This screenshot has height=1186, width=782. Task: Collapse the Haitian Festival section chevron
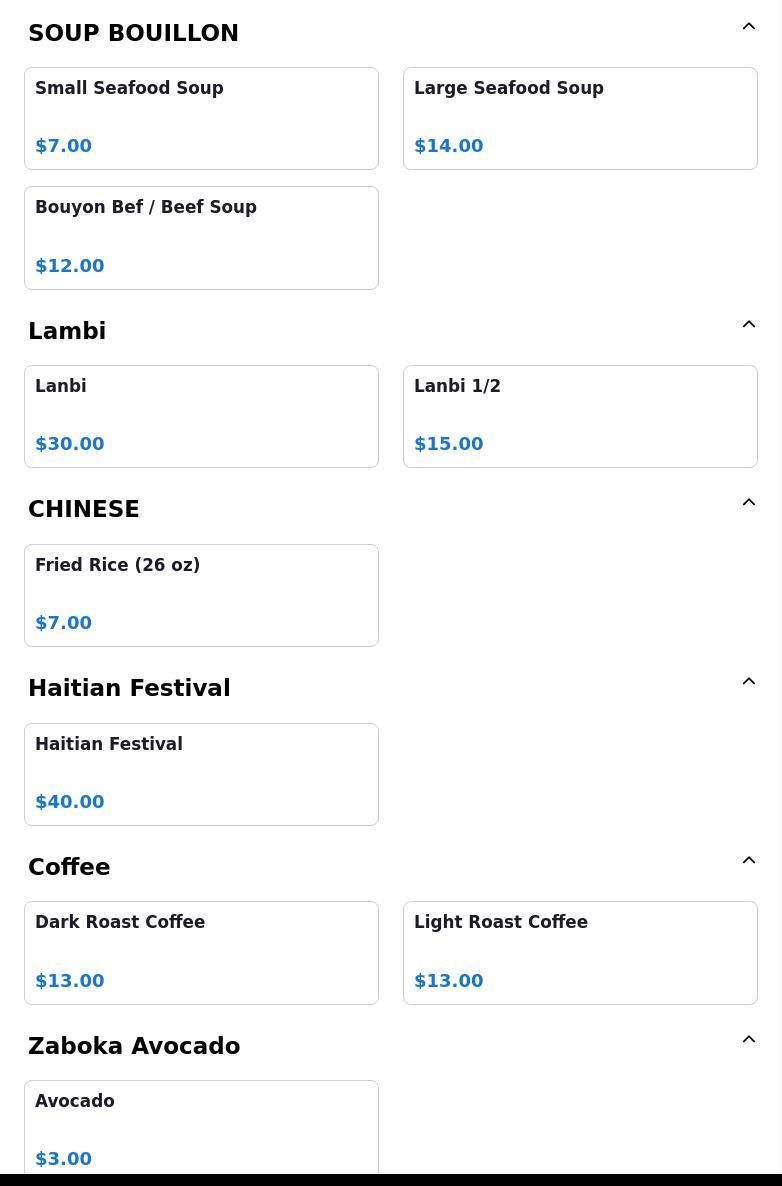[748, 682]
